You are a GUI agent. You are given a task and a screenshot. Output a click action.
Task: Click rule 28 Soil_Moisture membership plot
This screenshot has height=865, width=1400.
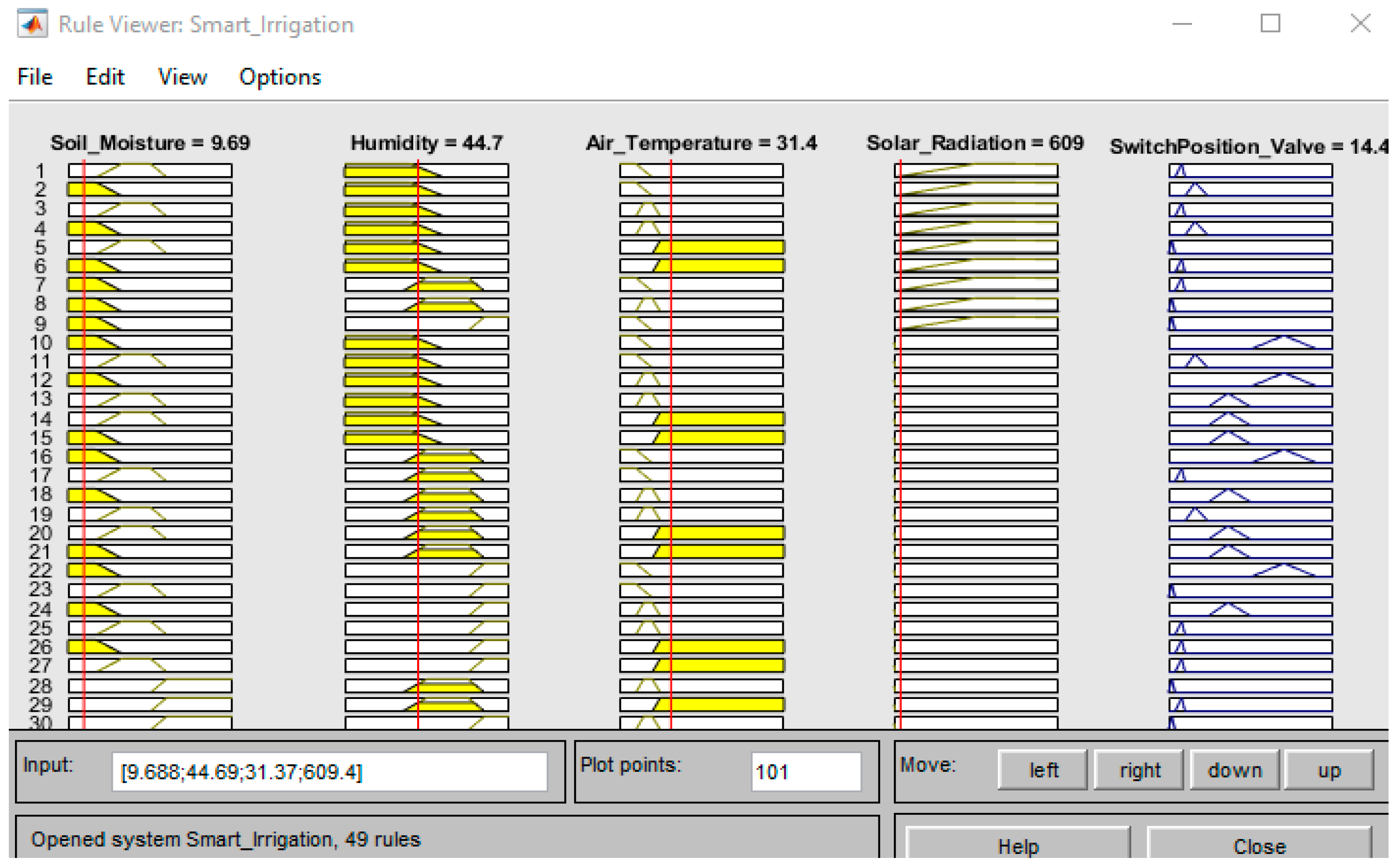tap(151, 685)
